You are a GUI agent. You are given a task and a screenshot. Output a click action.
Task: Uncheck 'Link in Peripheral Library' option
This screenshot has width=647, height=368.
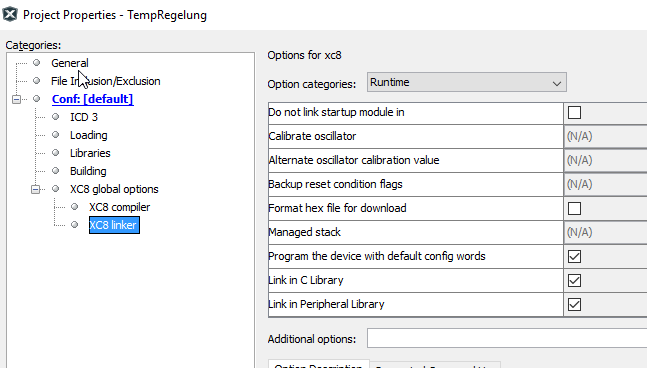(574, 304)
